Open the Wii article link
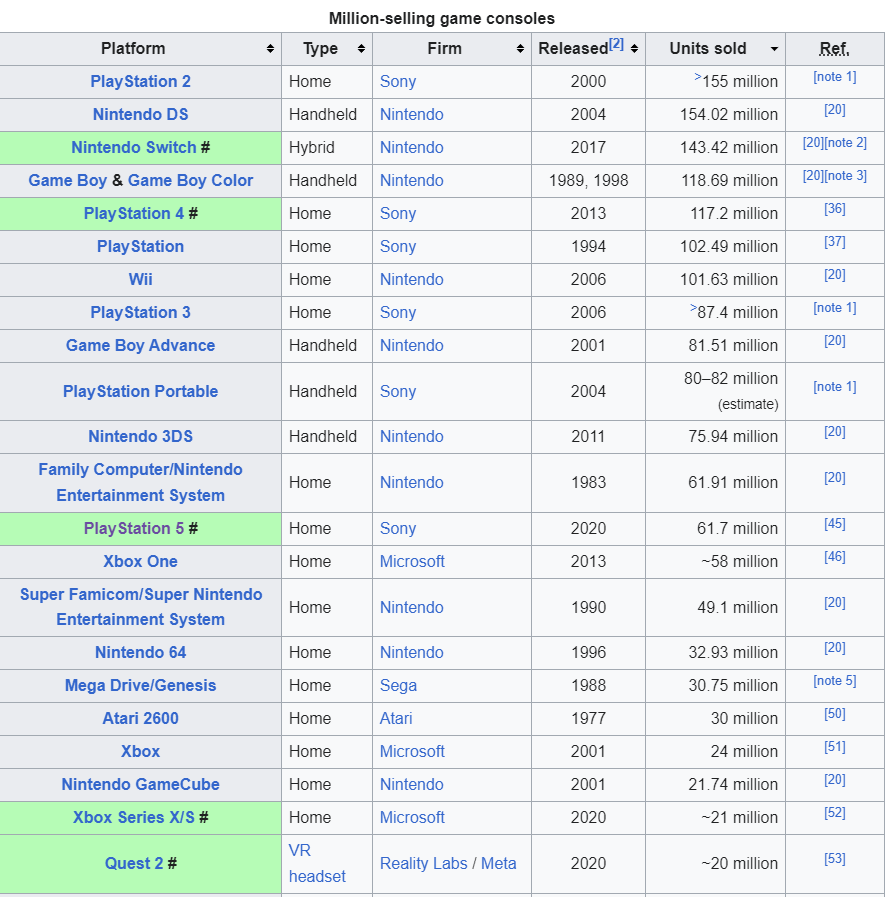Image resolution: width=887 pixels, height=897 pixels. (x=141, y=279)
